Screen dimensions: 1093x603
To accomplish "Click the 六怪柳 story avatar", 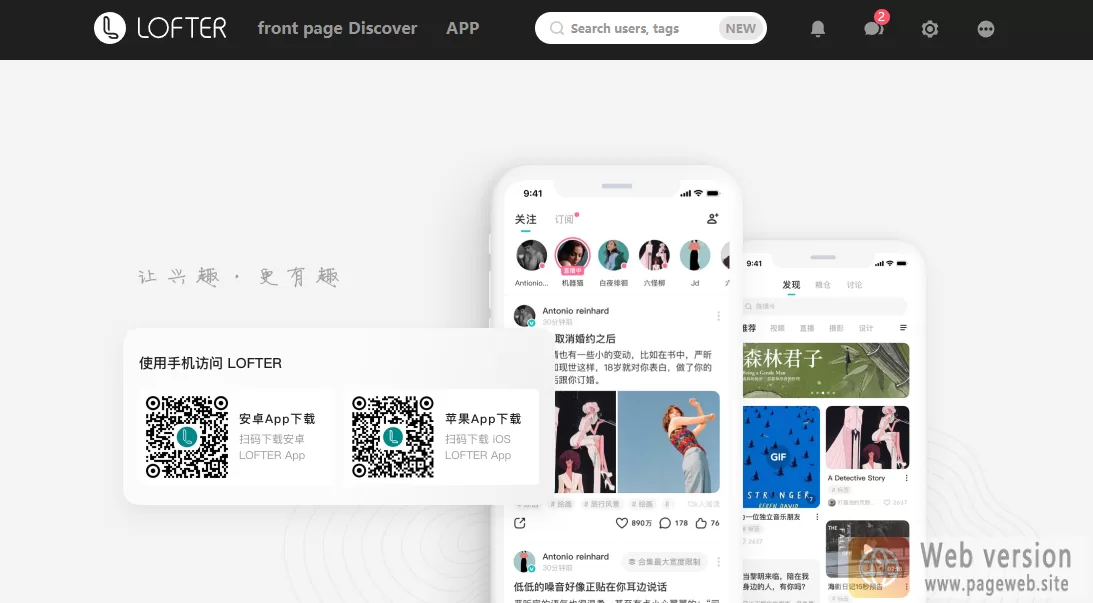I will coord(654,255).
